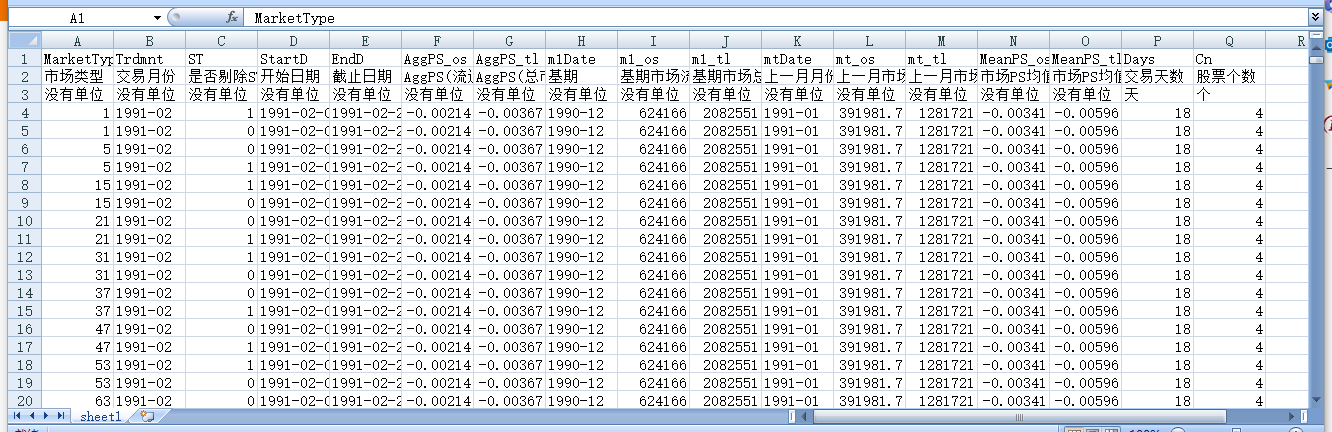This screenshot has height=432, width=1332.
Task: Select column N header
Action: coord(1013,41)
